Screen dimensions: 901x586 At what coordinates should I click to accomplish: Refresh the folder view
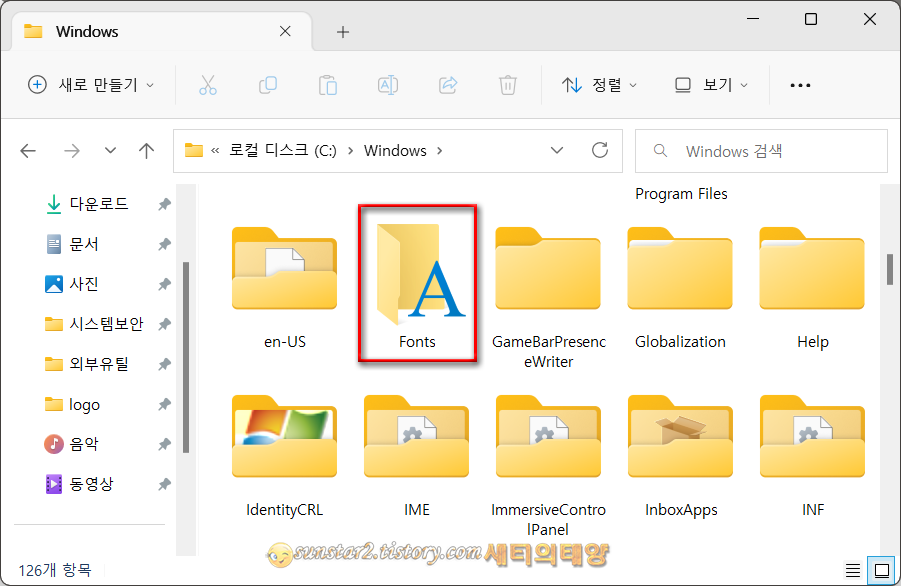[x=599, y=150]
